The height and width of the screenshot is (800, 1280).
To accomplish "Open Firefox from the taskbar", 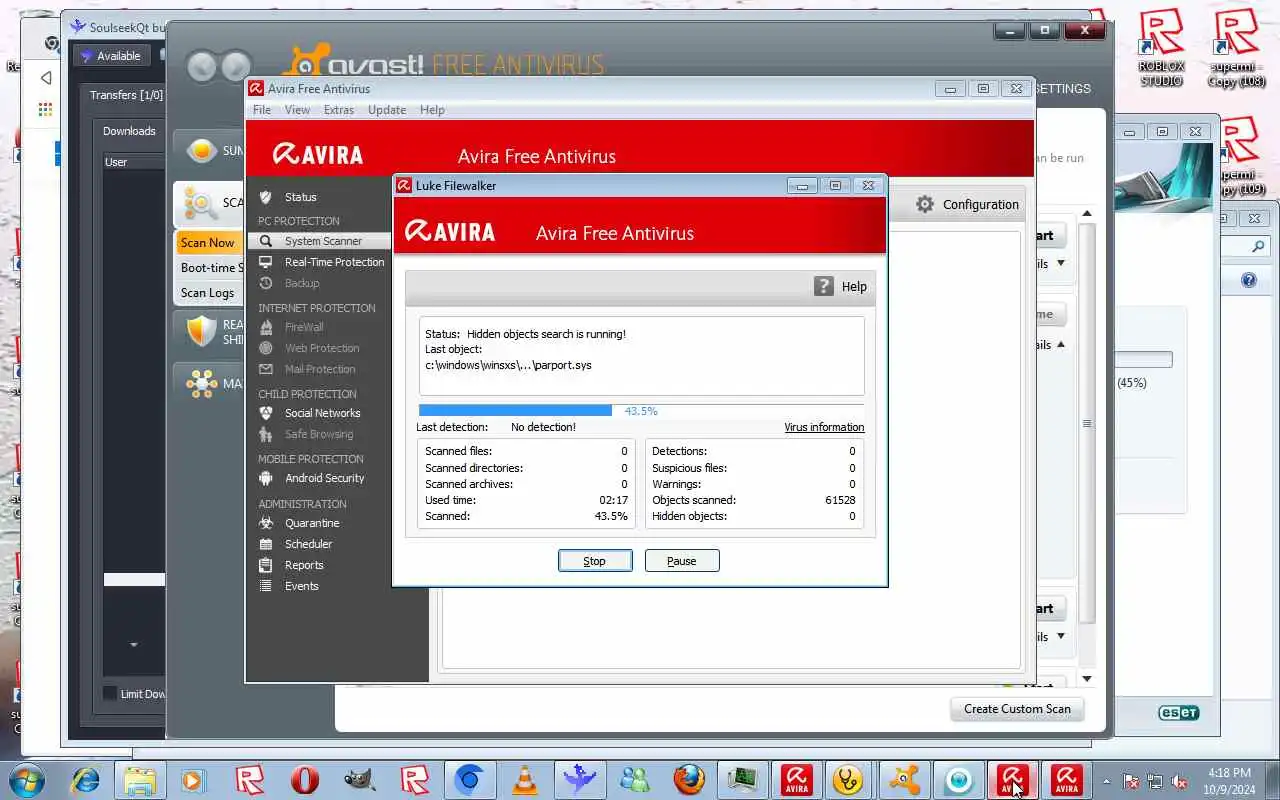I will [x=688, y=779].
